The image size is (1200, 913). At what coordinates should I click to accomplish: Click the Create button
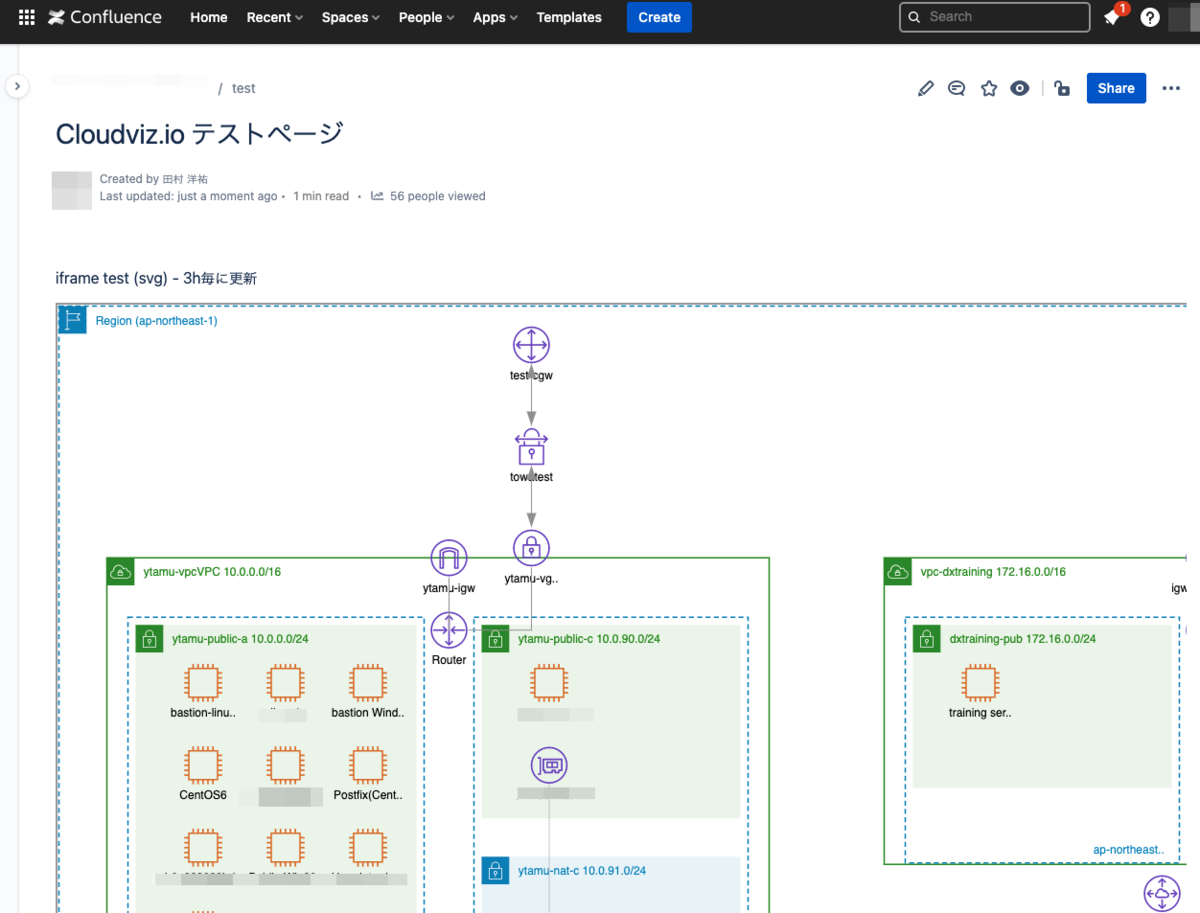[659, 17]
